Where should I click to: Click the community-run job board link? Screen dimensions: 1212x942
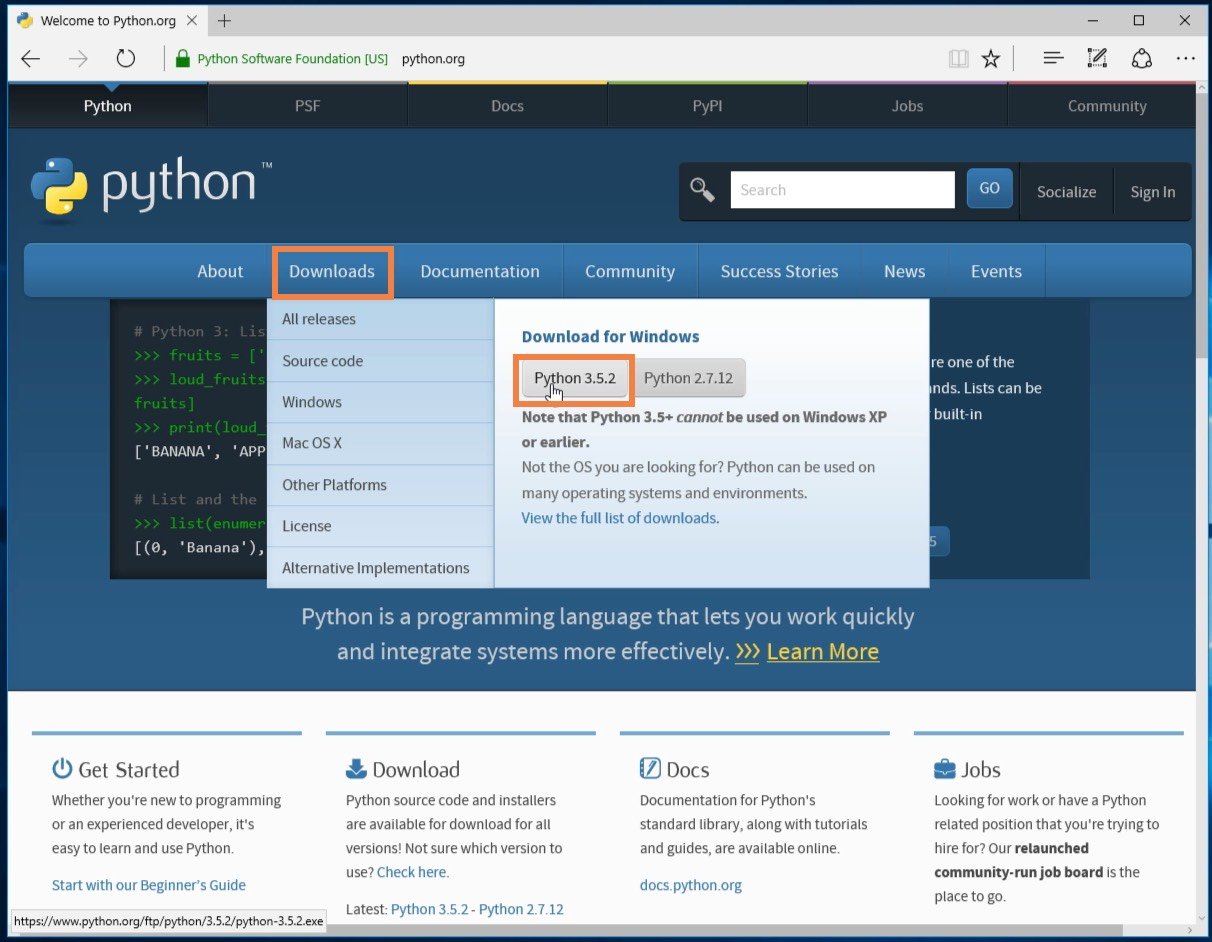[x=1019, y=872]
